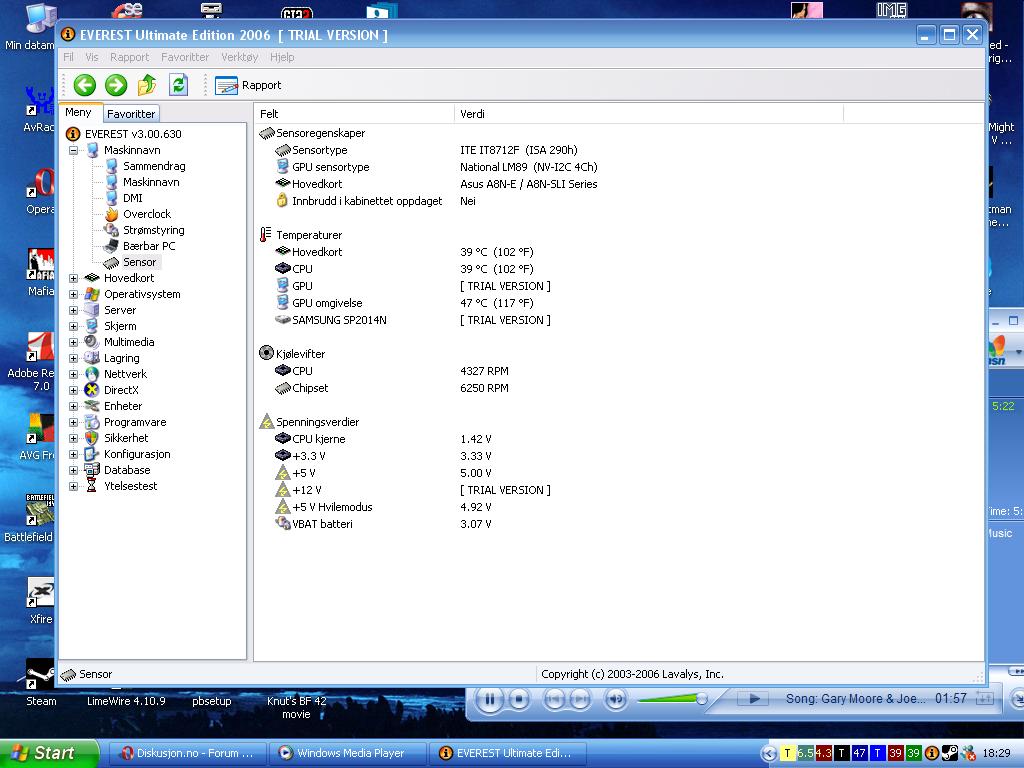Open the Windows Start menu
Viewport: 1024px width, 768px height.
[x=48, y=753]
